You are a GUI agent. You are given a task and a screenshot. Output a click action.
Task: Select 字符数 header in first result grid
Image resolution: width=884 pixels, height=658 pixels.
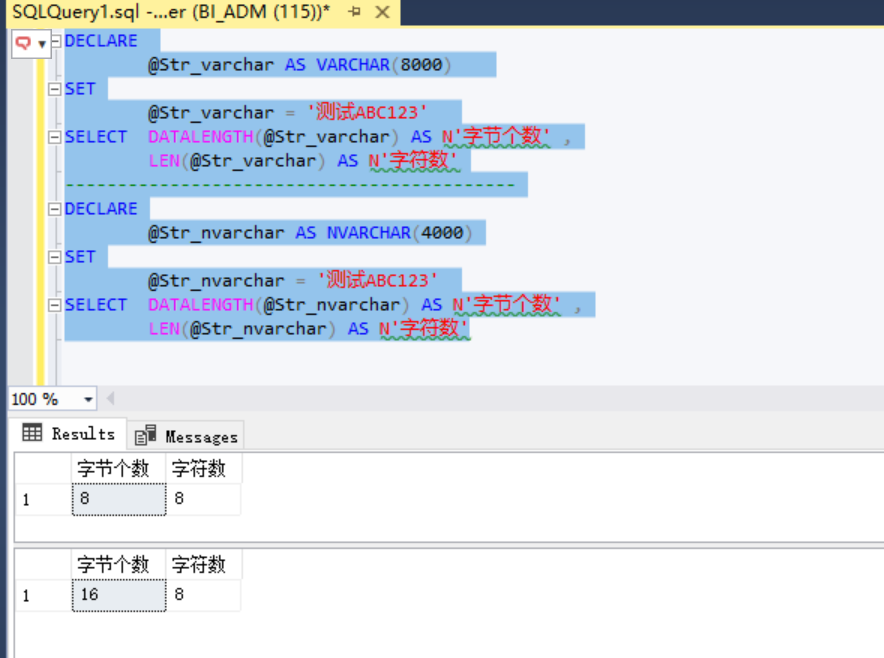click(x=204, y=469)
